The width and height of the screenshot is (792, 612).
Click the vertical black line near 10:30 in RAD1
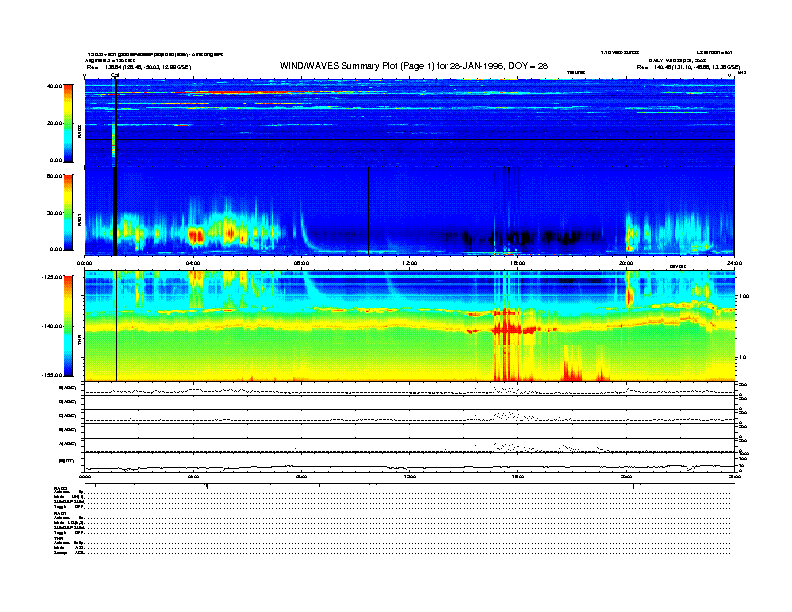(369, 211)
